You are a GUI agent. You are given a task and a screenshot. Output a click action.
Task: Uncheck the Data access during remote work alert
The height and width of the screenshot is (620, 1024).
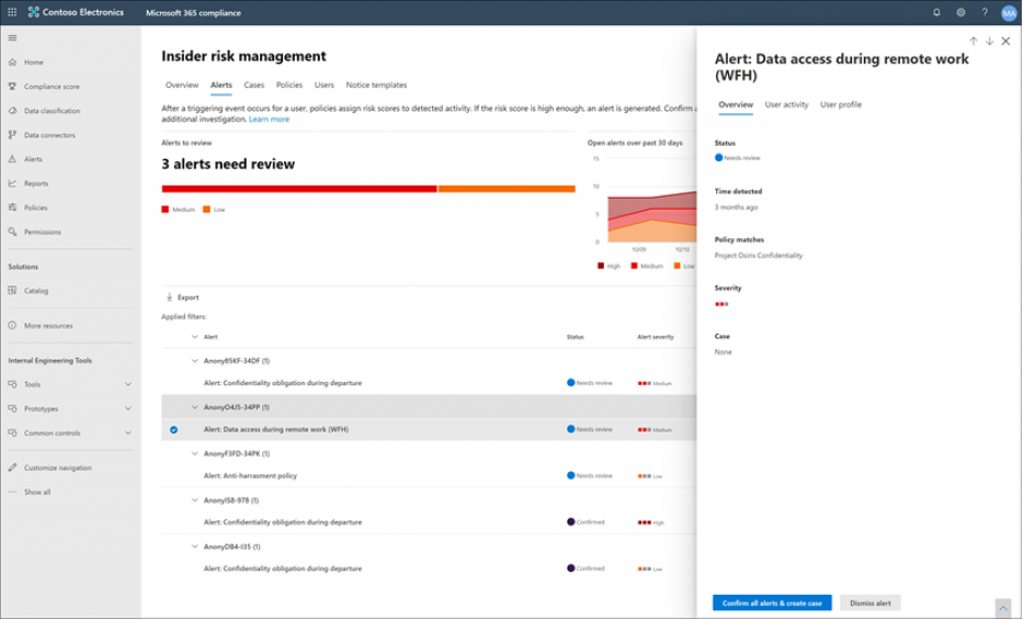click(x=174, y=430)
